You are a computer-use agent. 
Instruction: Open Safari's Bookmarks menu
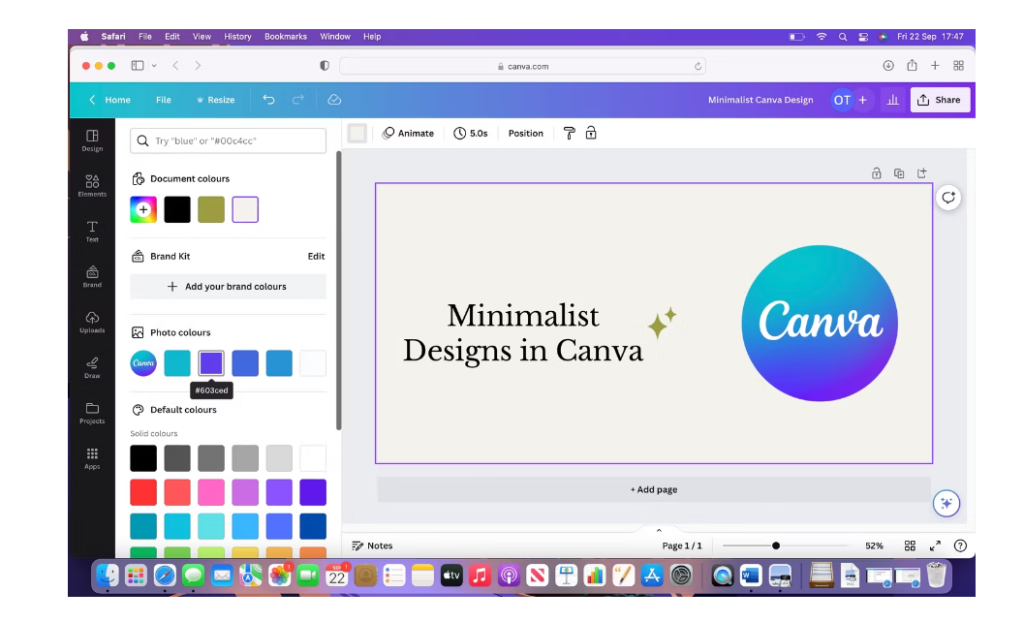(285, 37)
